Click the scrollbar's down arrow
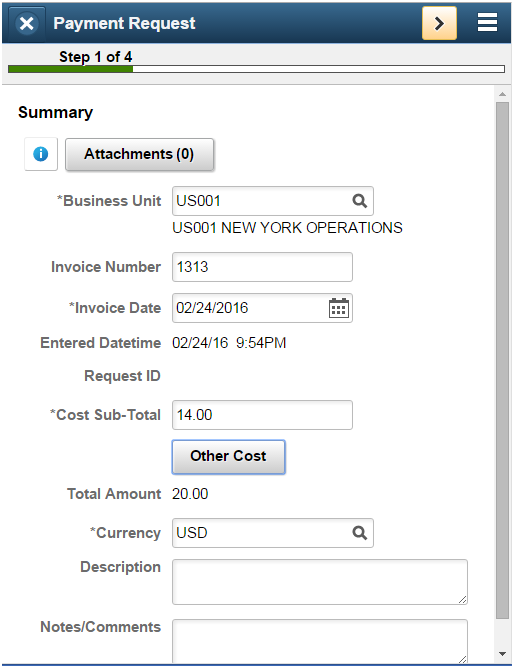514x668 pixels. tap(503, 654)
